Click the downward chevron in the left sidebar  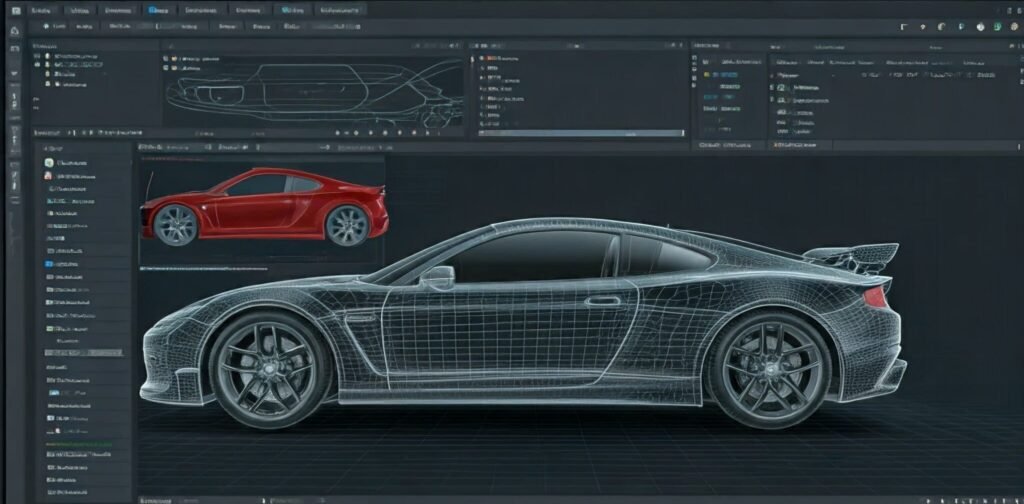pos(14,74)
